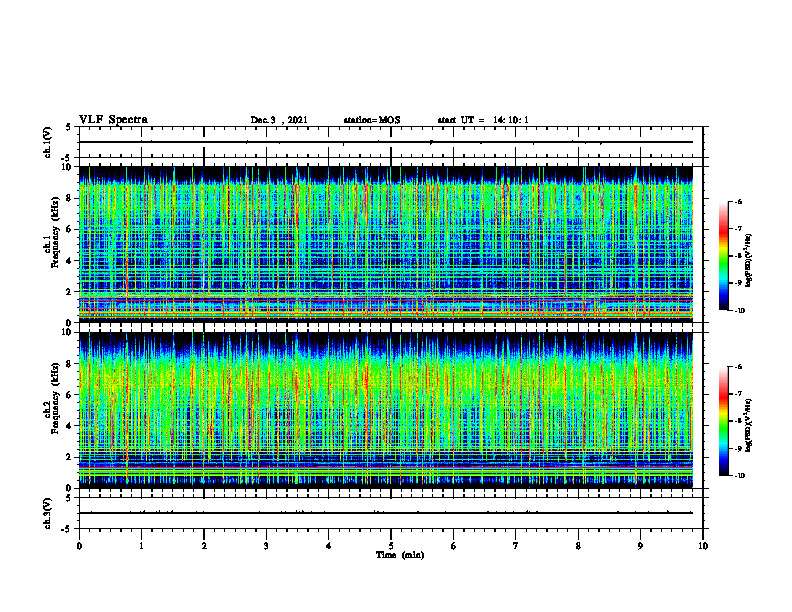Click the "5" tick on ch.1(V) axis
792x612 pixels.
click(69, 127)
